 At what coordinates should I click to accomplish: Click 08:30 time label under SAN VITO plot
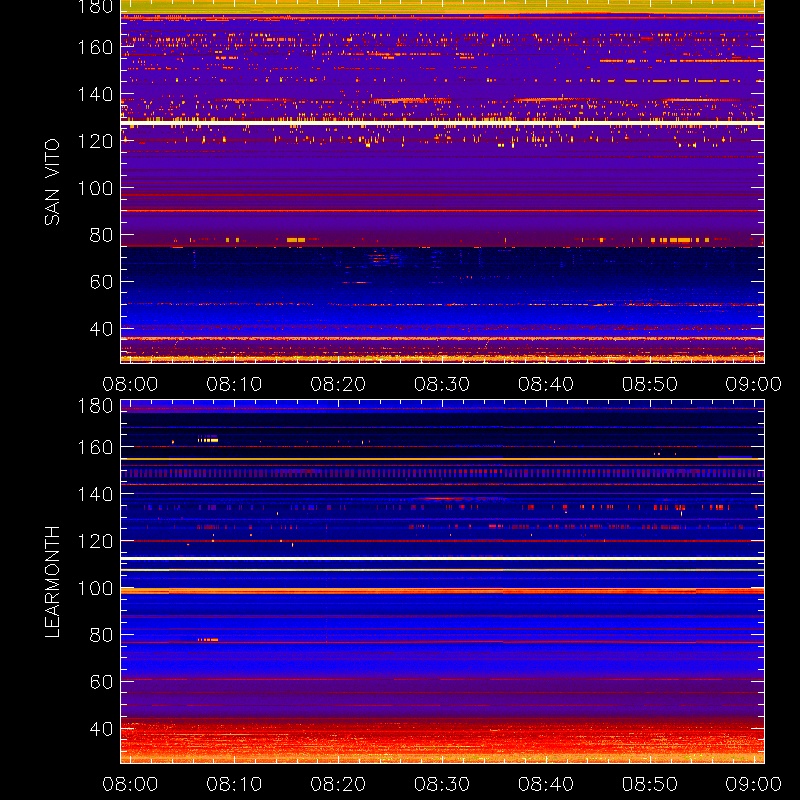click(442, 384)
